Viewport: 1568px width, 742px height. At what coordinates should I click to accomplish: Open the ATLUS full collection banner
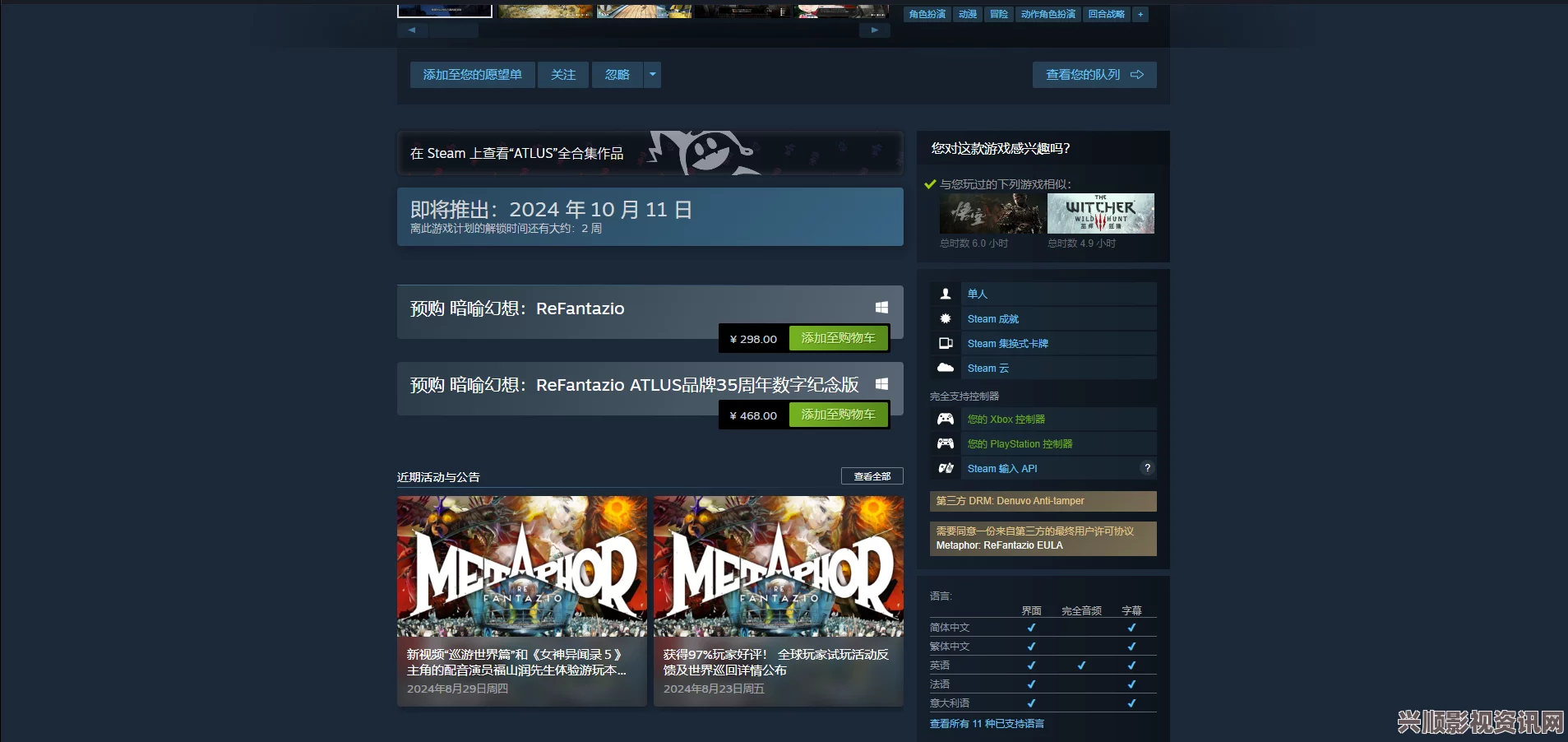(650, 153)
